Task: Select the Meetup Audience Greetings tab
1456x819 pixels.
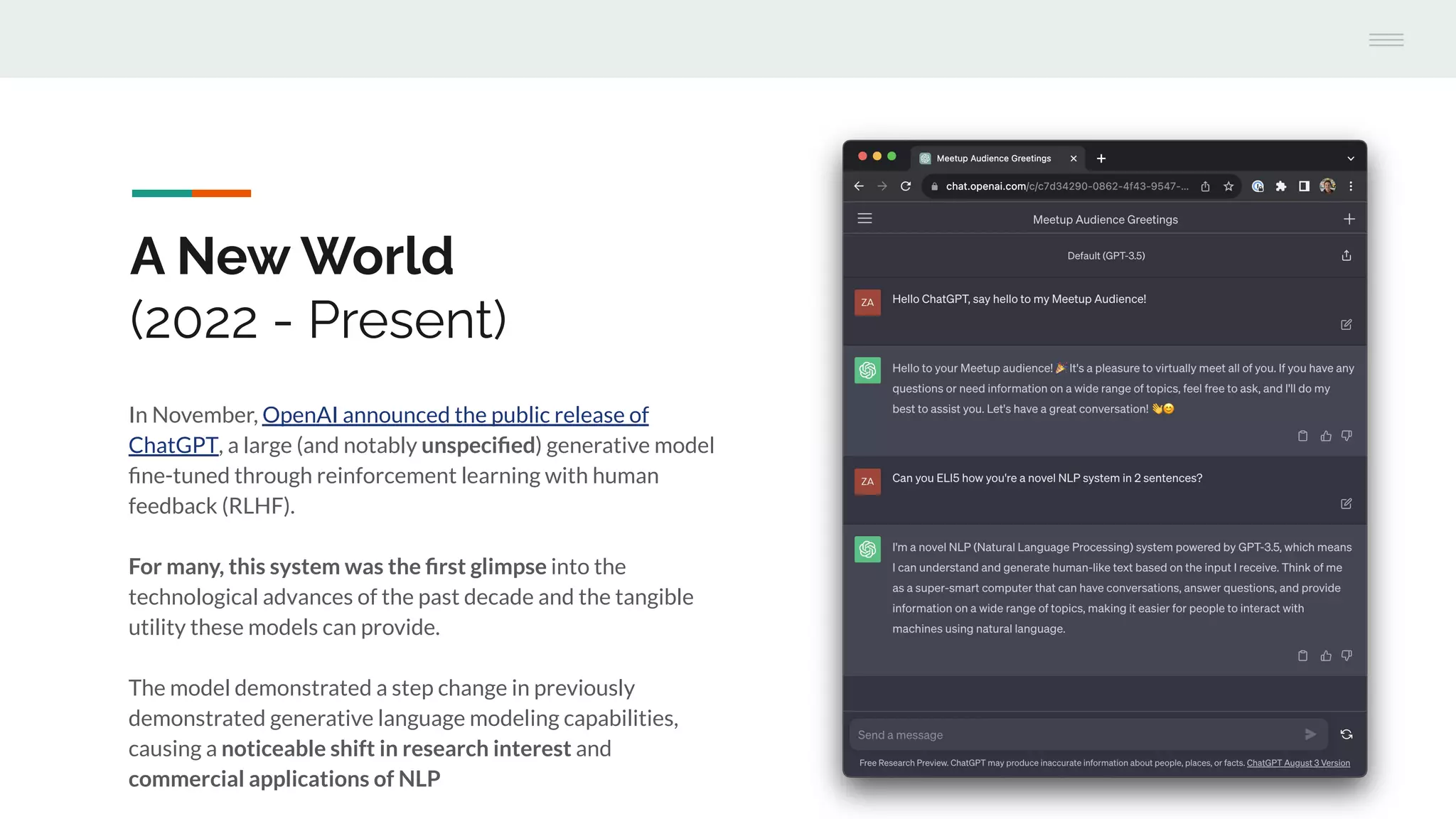Action: pos(993,159)
